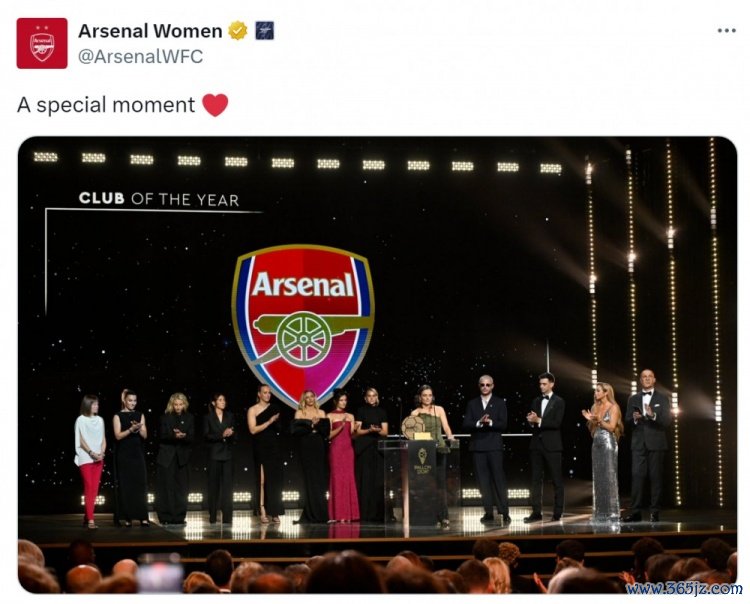Click the cannon inside the Arsenal crest
This screenshot has width=750, height=604.
(303, 337)
